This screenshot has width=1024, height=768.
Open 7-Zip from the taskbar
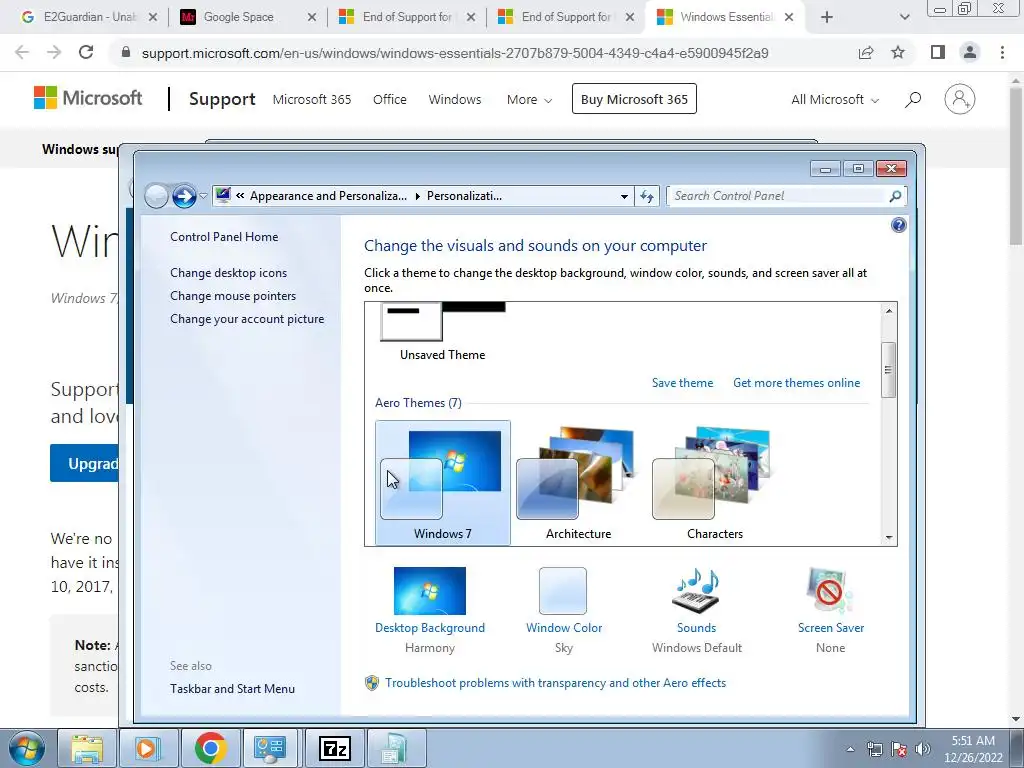[334, 748]
